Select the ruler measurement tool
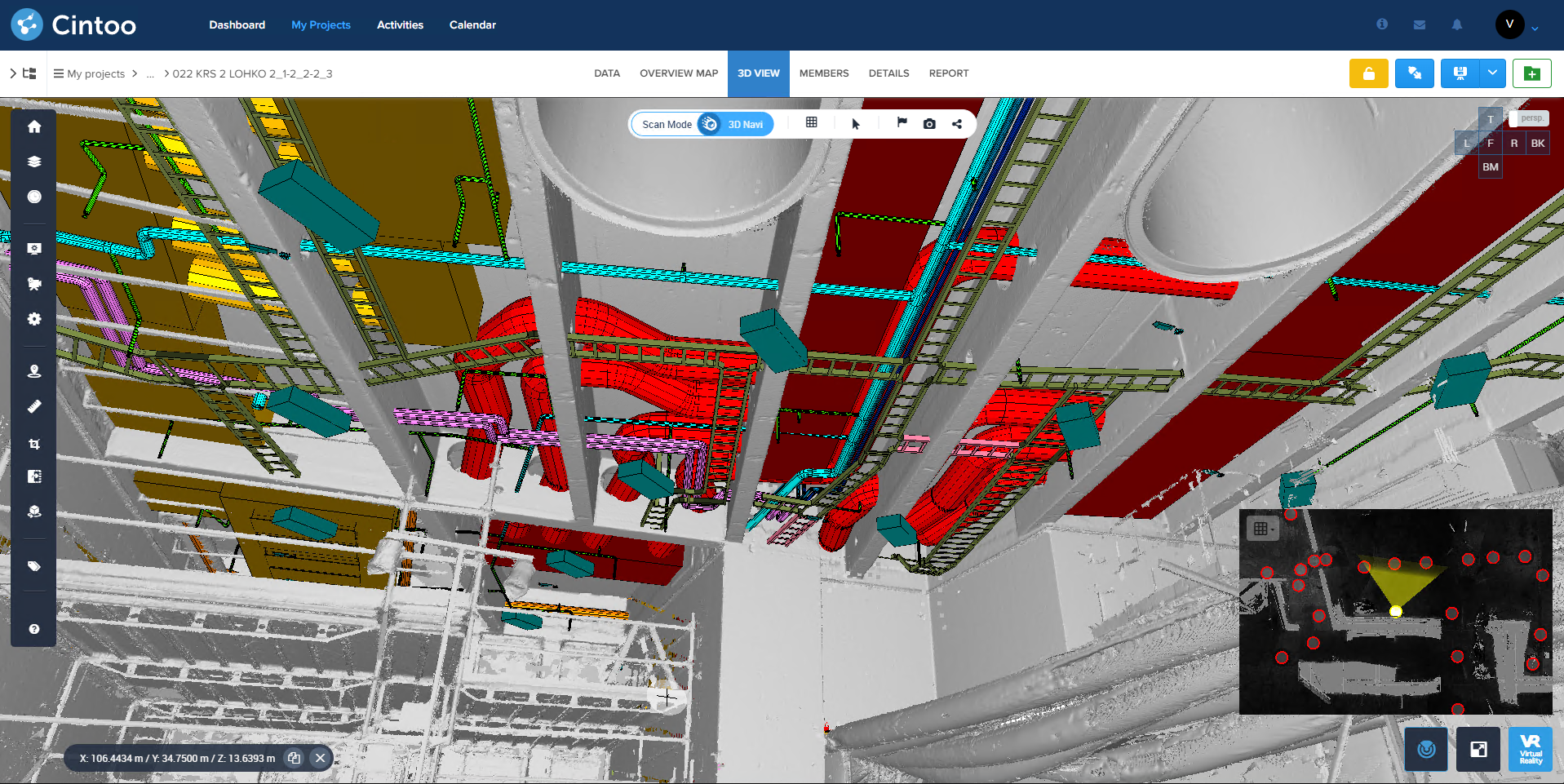Viewport: 1564px width, 784px height. (x=34, y=406)
